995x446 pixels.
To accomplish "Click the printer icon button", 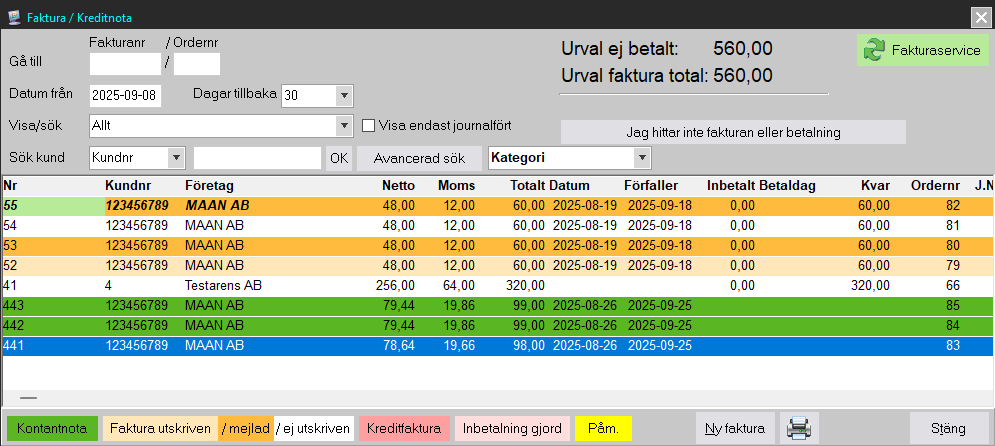I will point(800,428).
